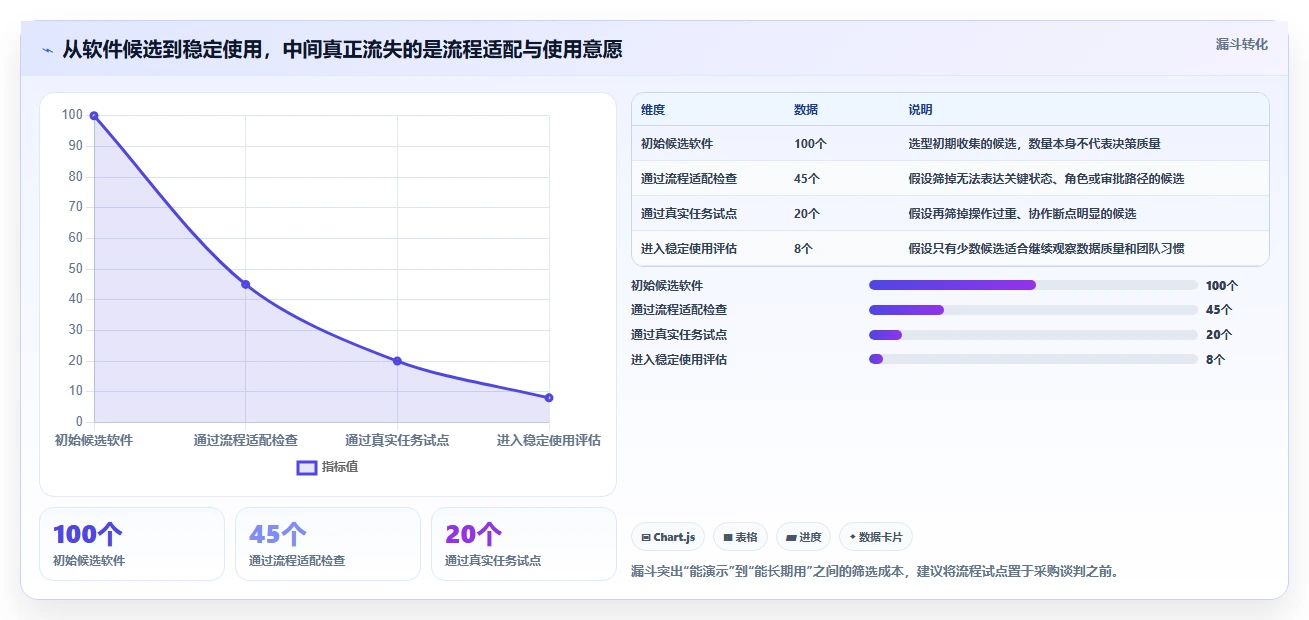Click the 初始候选软件 cell in the table

677,144
